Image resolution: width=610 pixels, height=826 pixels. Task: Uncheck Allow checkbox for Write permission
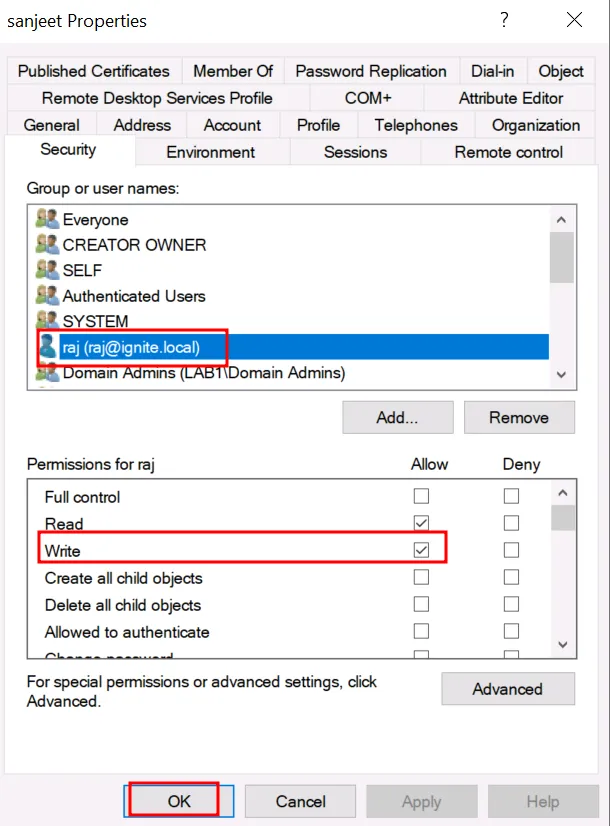coord(421,550)
